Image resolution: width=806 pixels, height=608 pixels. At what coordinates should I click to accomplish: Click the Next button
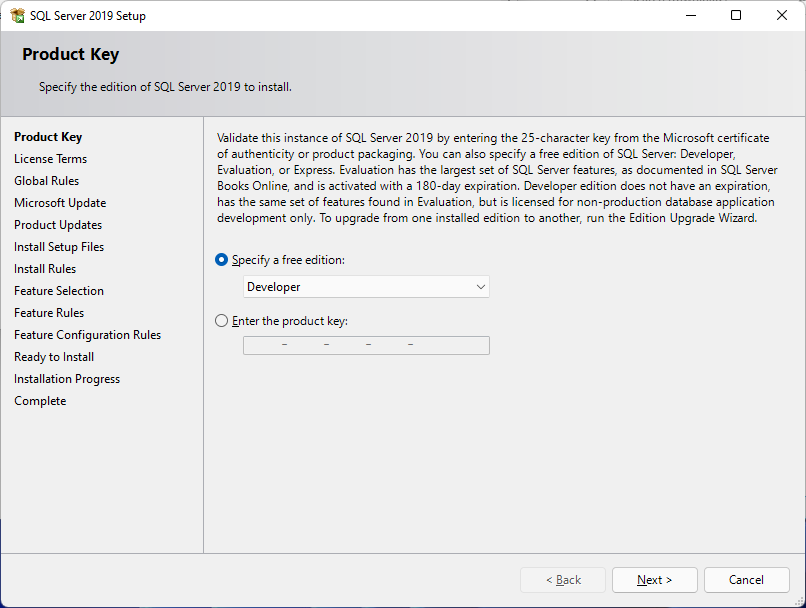(x=654, y=580)
